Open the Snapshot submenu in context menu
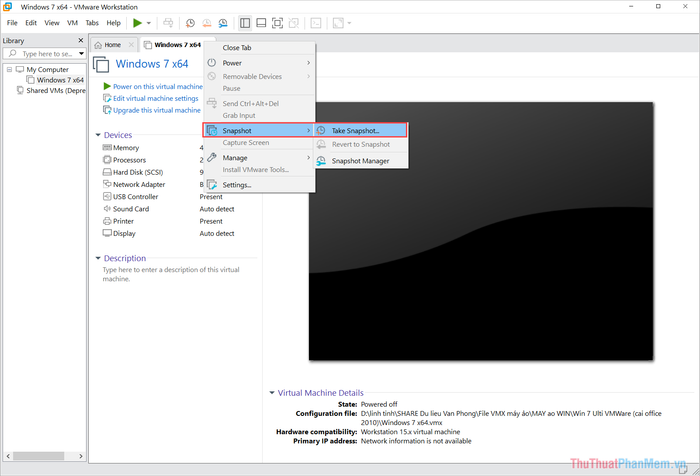The height and width of the screenshot is (476, 700). 259,130
